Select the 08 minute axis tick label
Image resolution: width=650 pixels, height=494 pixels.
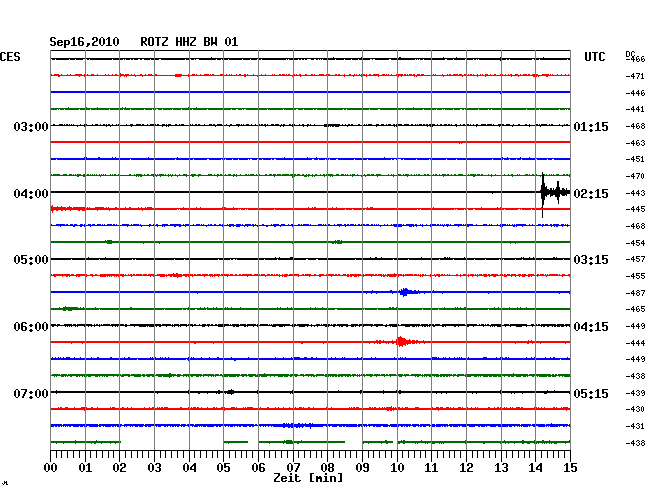click(327, 467)
